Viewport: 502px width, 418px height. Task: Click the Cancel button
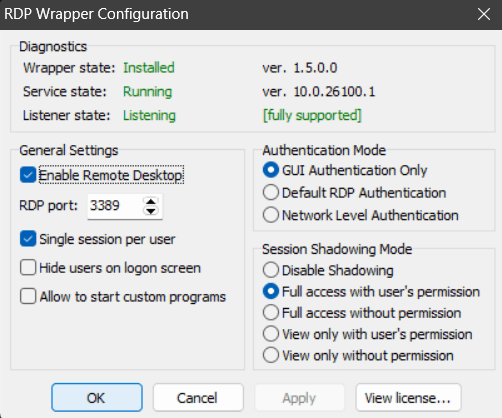(198, 398)
